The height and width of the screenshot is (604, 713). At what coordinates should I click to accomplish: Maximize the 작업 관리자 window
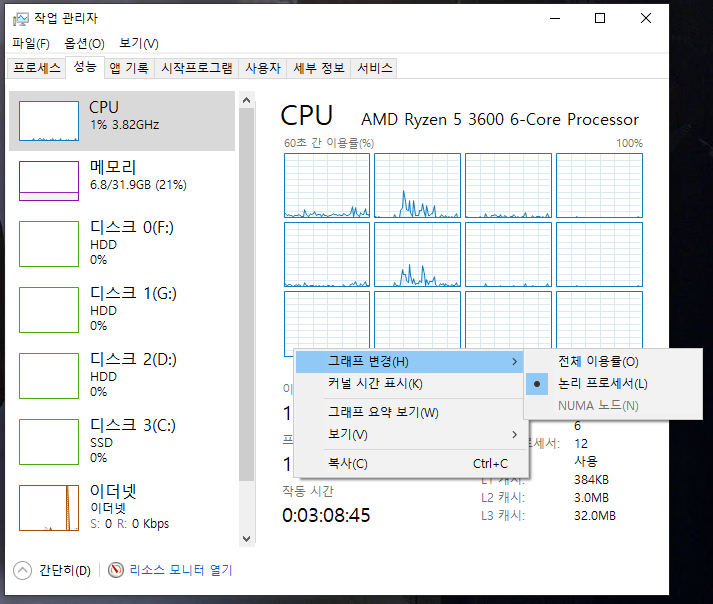pyautogui.click(x=600, y=19)
